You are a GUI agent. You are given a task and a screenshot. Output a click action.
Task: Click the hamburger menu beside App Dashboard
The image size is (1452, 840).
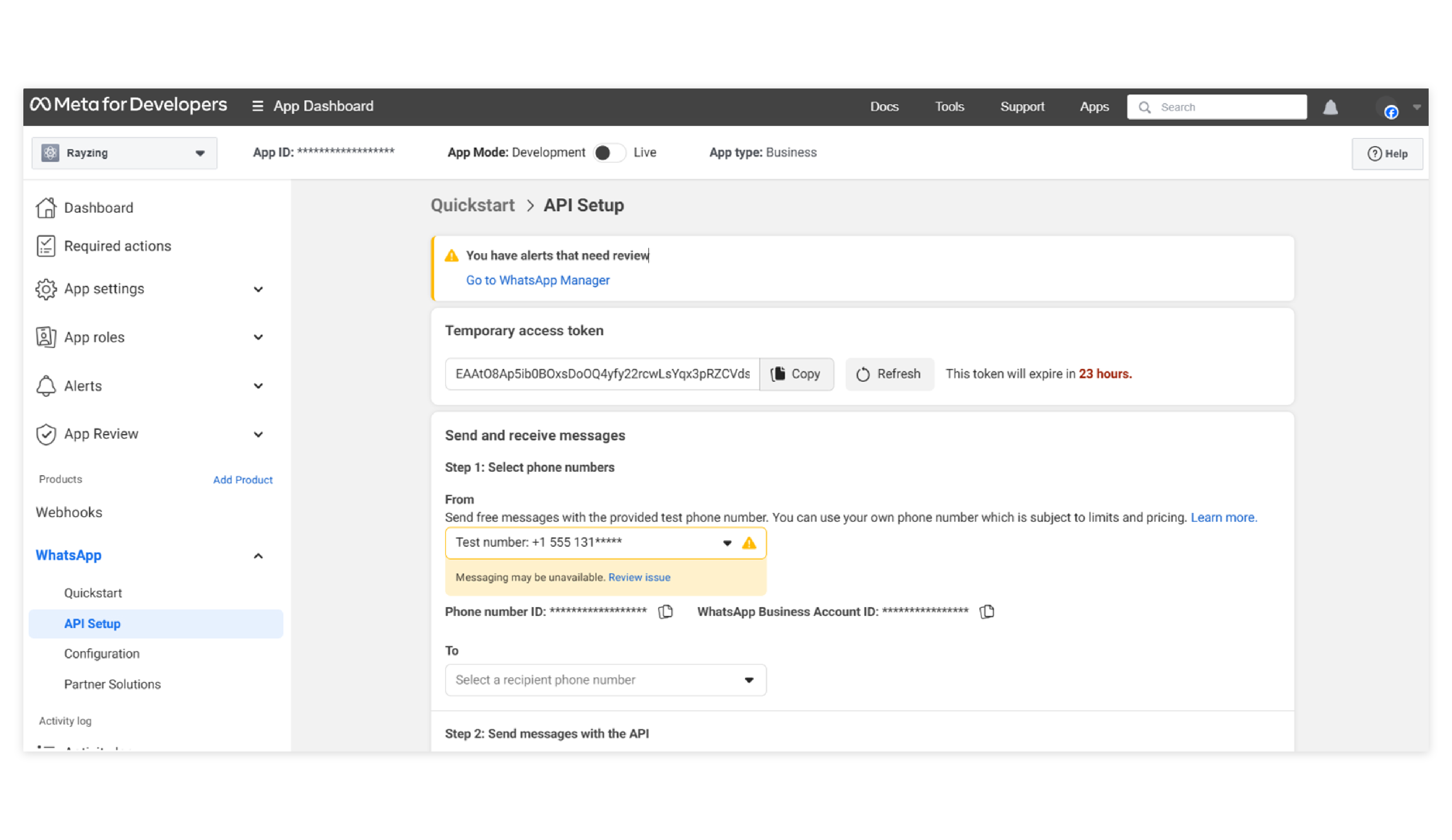click(x=257, y=106)
